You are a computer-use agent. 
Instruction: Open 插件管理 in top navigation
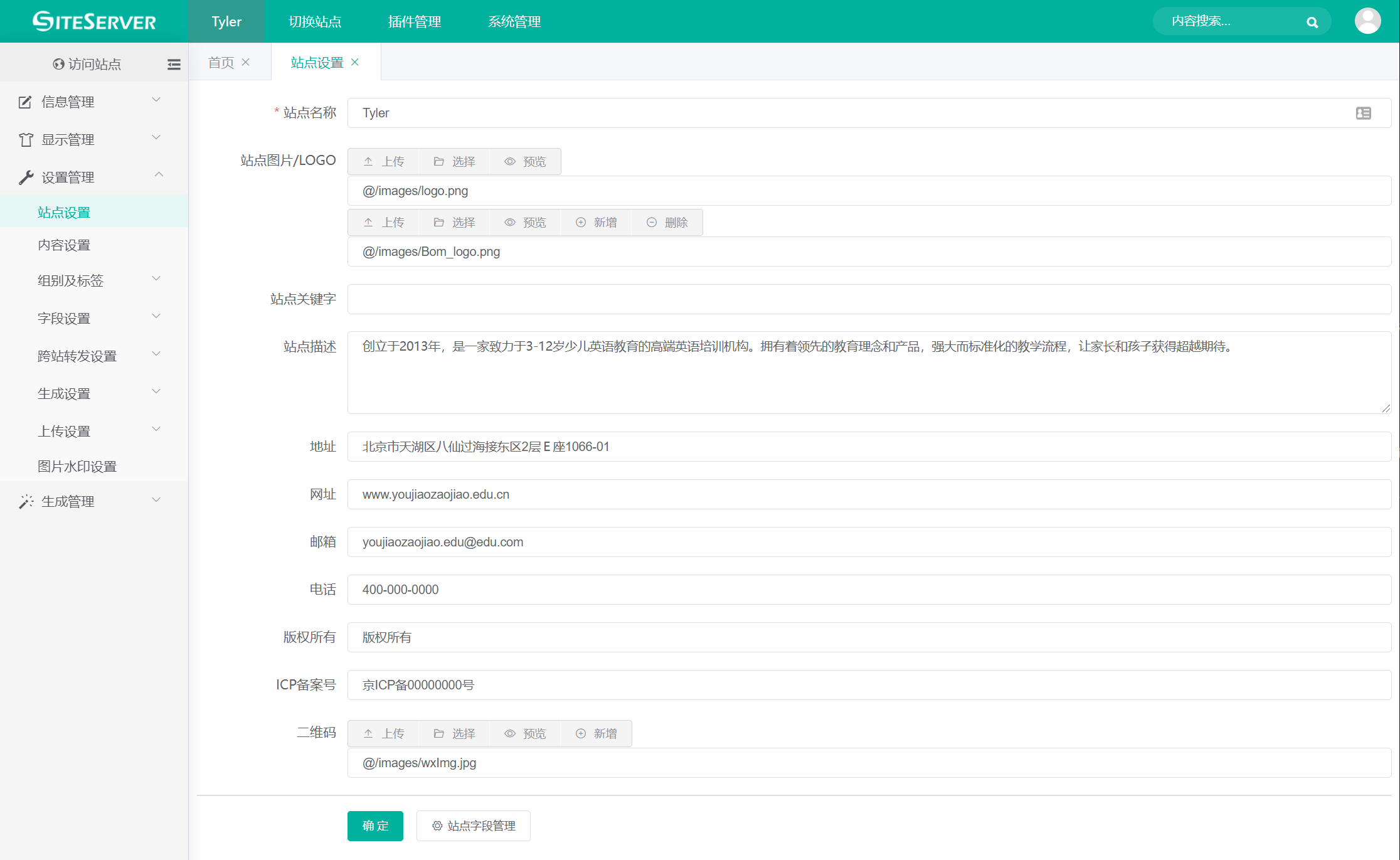tap(414, 21)
